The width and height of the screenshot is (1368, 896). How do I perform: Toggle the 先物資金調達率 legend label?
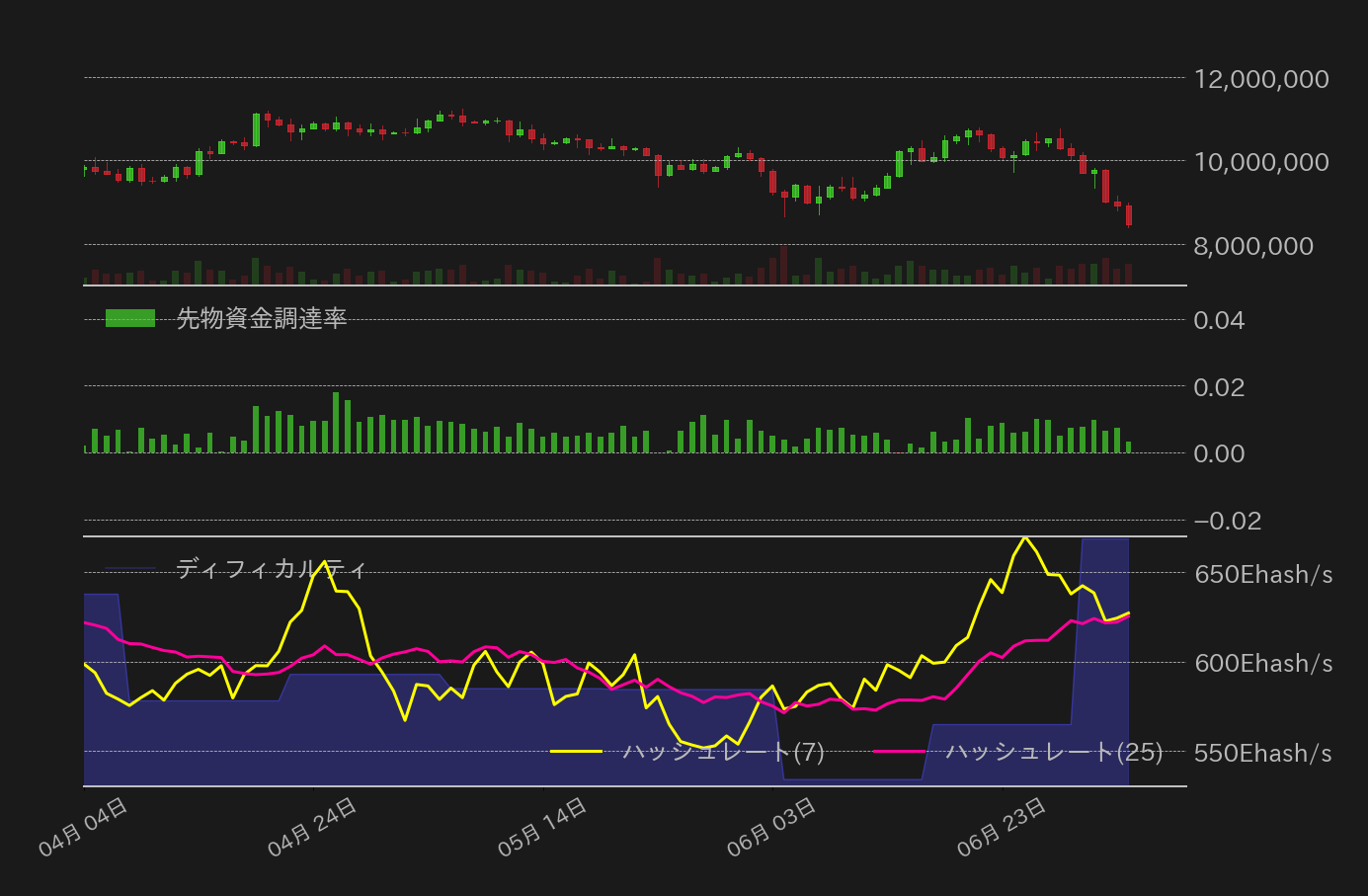(261, 318)
